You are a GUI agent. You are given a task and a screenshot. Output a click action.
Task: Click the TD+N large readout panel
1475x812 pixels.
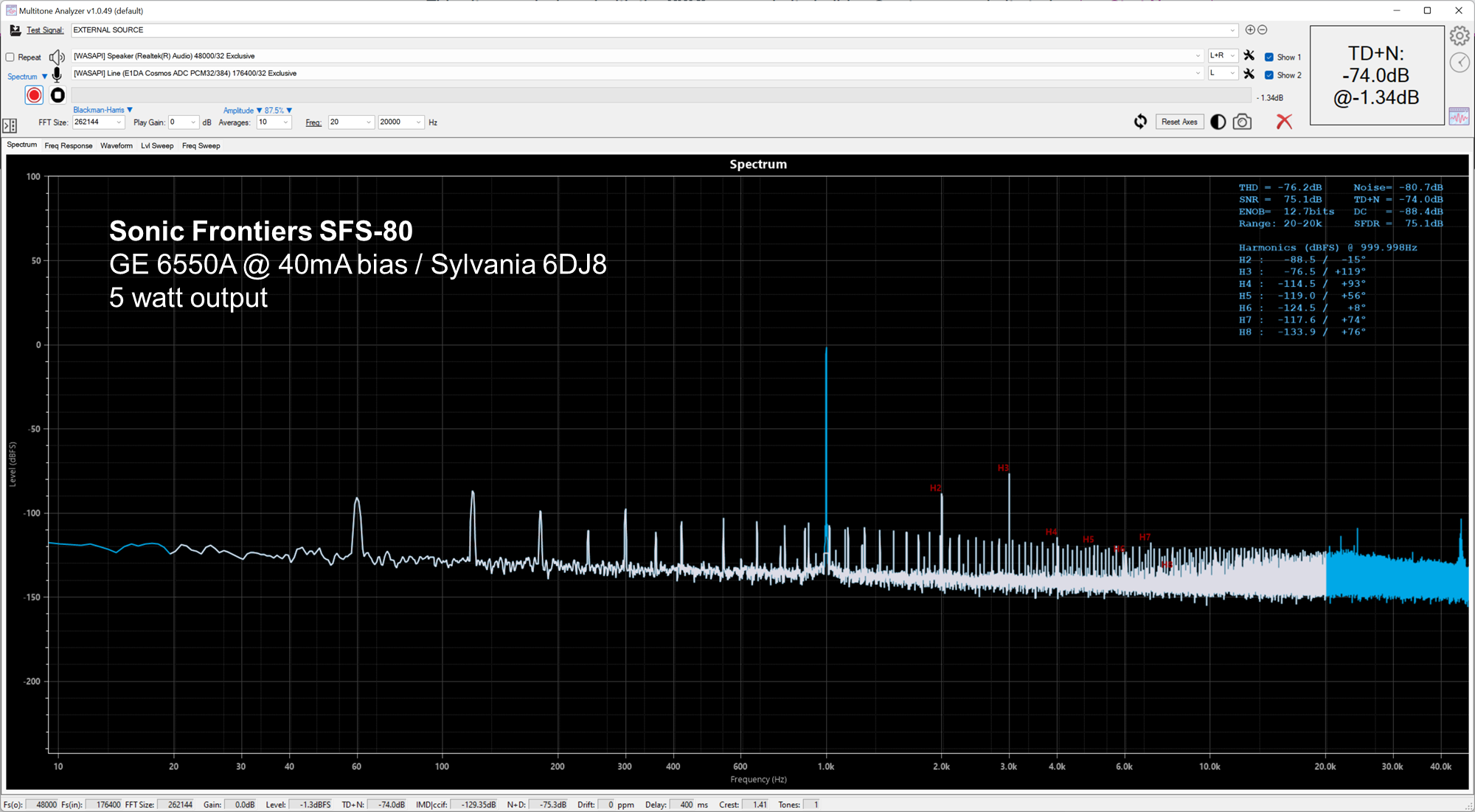(x=1377, y=75)
